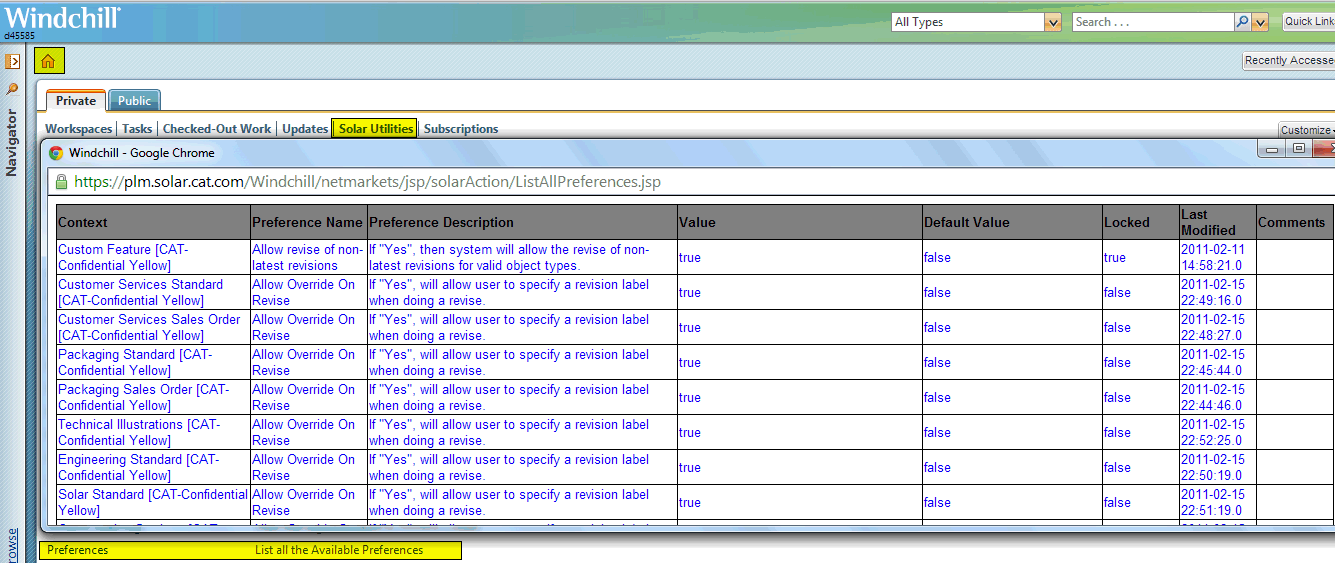Screen dimensions: 1335x563
Task: Open the search options dropdown arrow
Action: tap(1260, 22)
